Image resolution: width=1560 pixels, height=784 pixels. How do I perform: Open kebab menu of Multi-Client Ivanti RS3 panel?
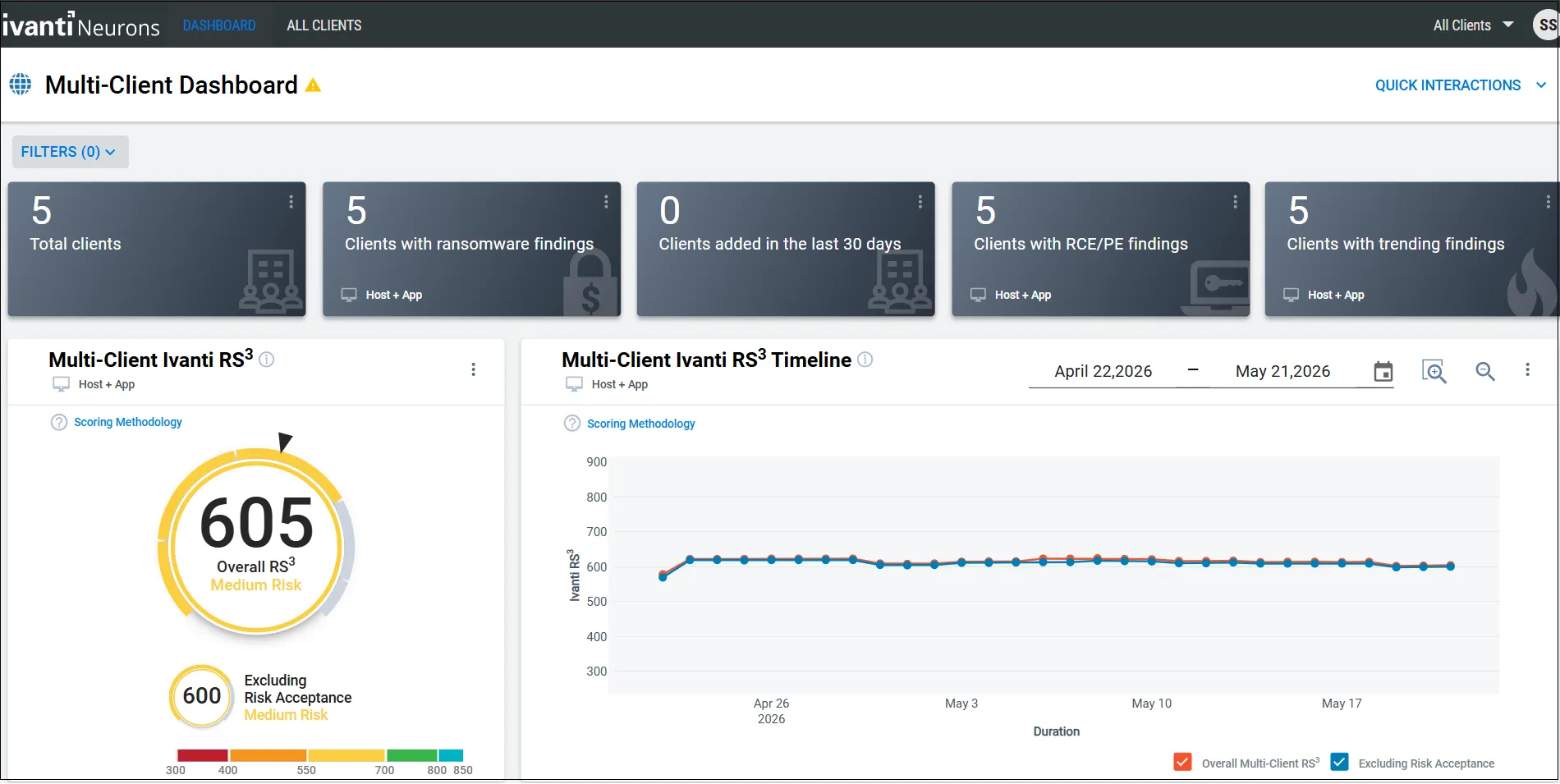(474, 369)
